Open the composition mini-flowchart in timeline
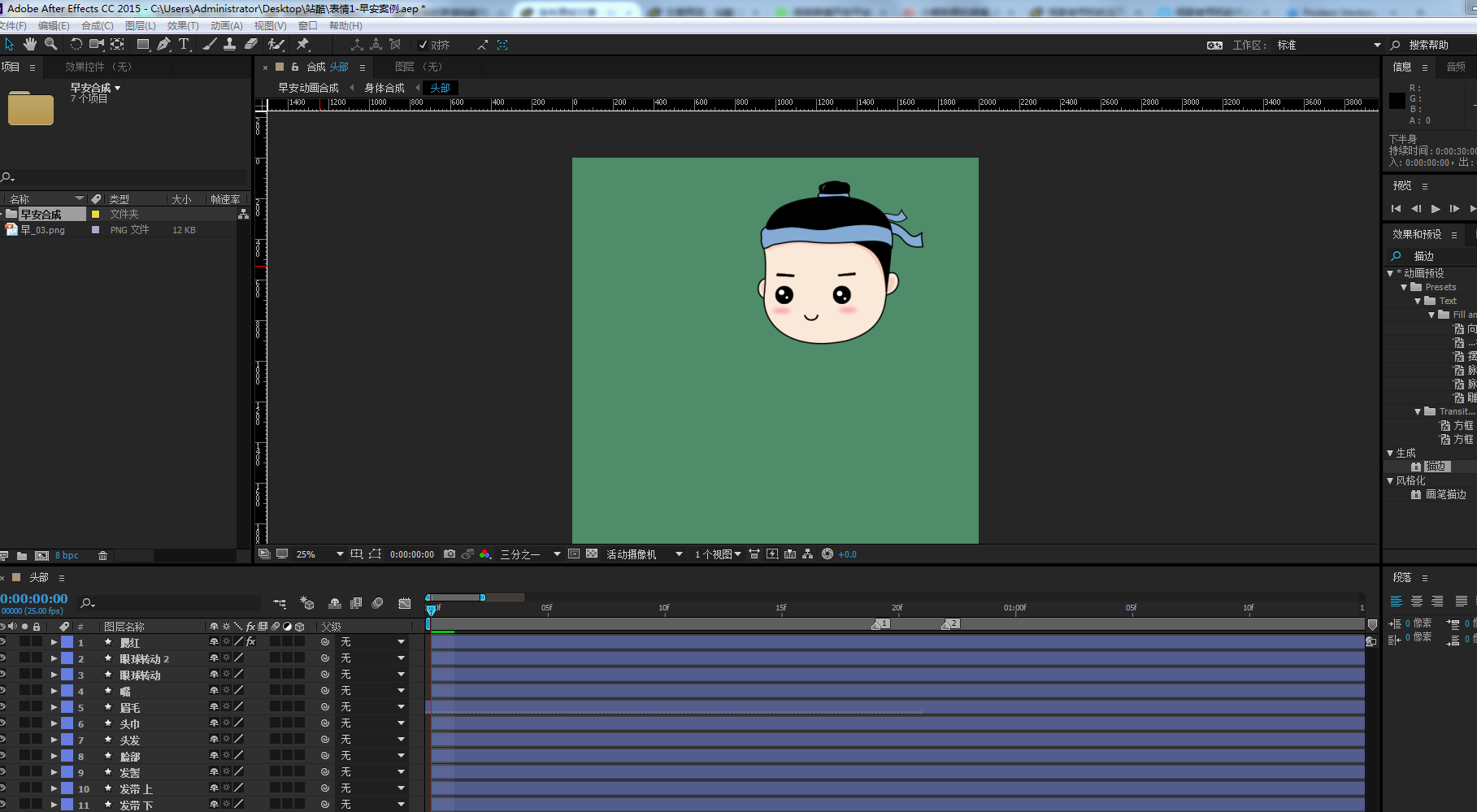Image resolution: width=1477 pixels, height=812 pixels. click(280, 603)
